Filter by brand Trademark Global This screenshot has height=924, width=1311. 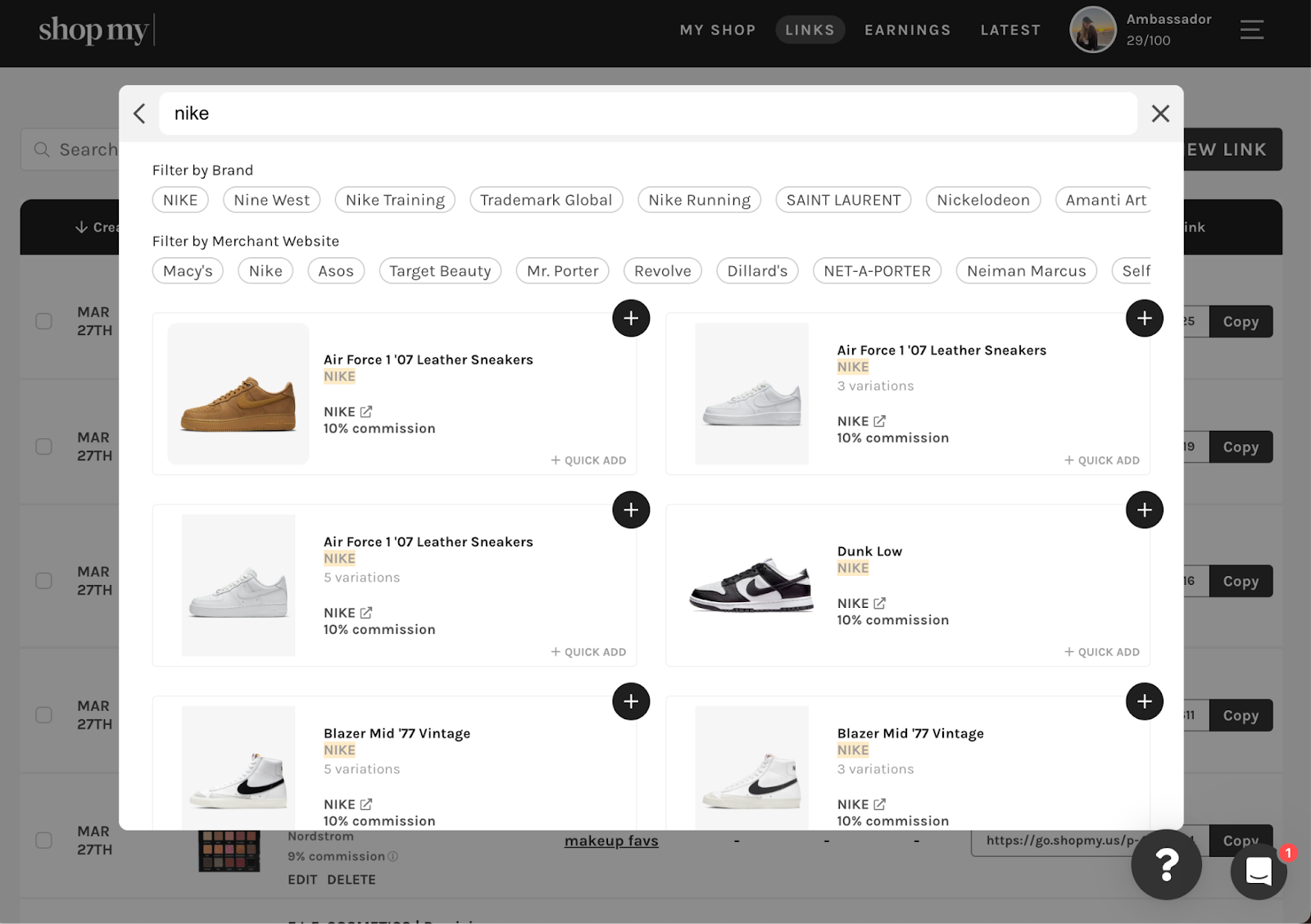coord(547,200)
